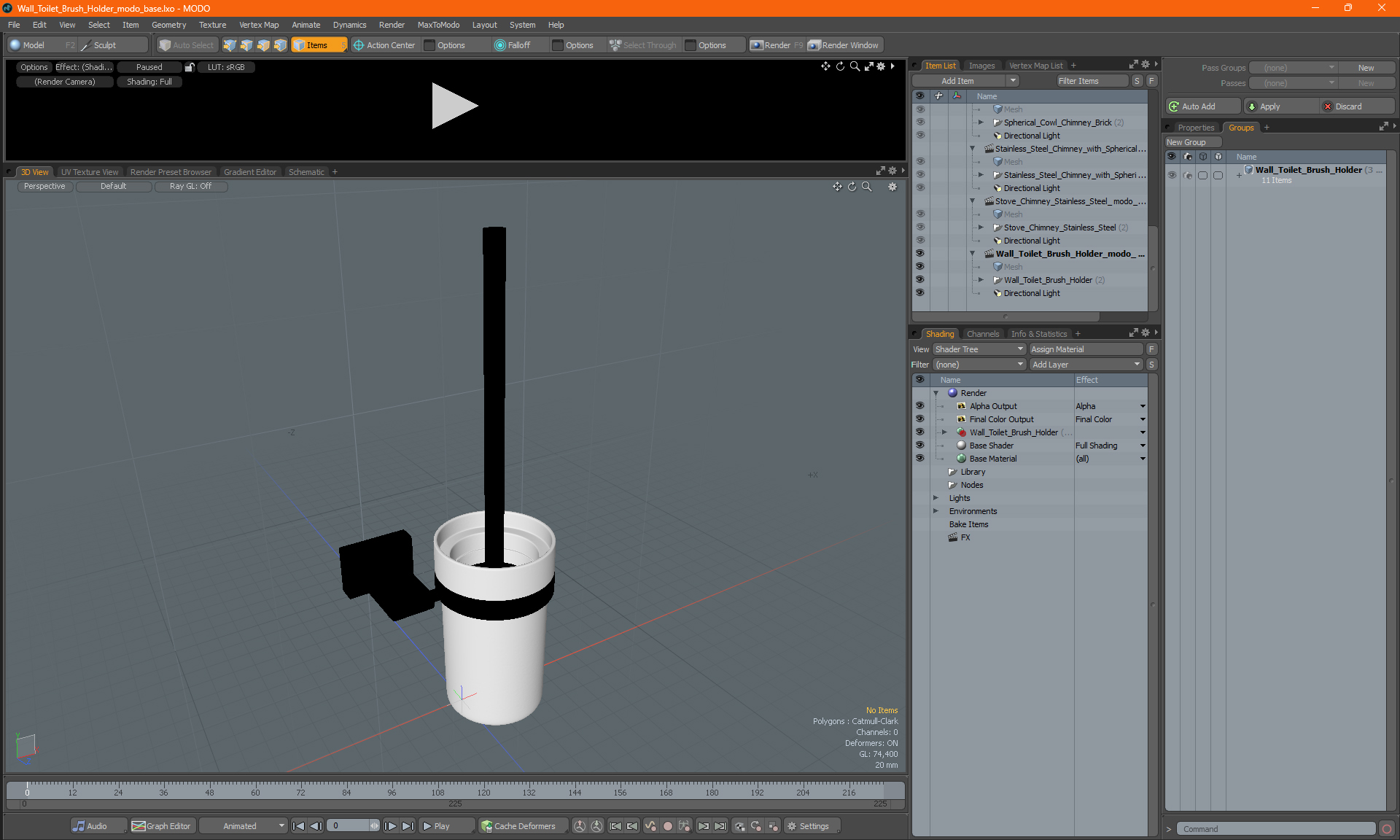This screenshot has width=1400, height=840.
Task: Go to first frame button
Action: 298,826
